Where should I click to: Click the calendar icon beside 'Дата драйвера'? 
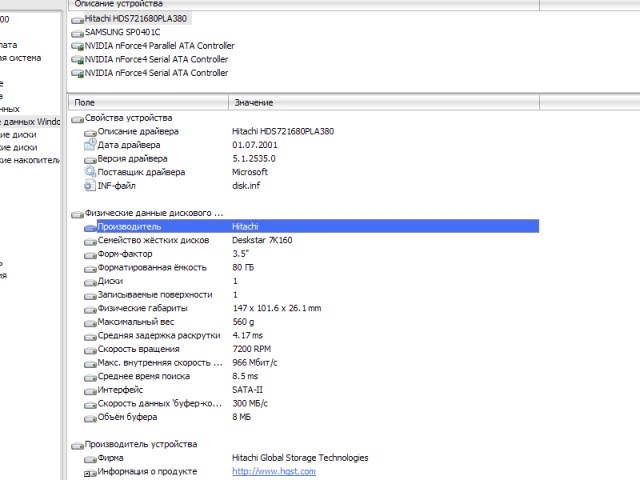tap(90, 145)
